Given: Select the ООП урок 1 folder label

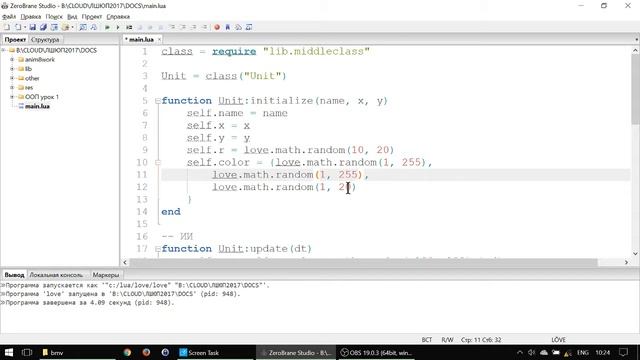Looking at the screenshot, I should click(42, 97).
